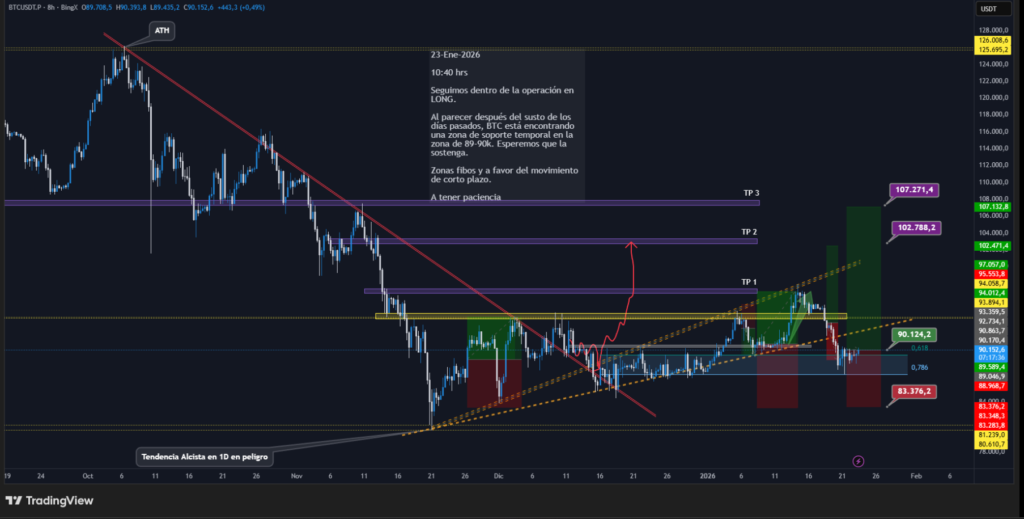Click the TP 2 label
The image size is (1024, 519).
tap(749, 232)
